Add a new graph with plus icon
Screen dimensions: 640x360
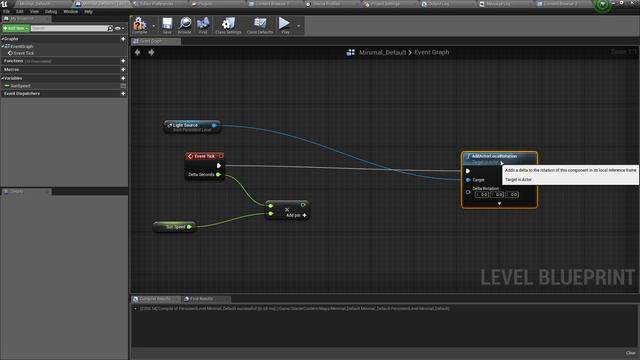123,39
